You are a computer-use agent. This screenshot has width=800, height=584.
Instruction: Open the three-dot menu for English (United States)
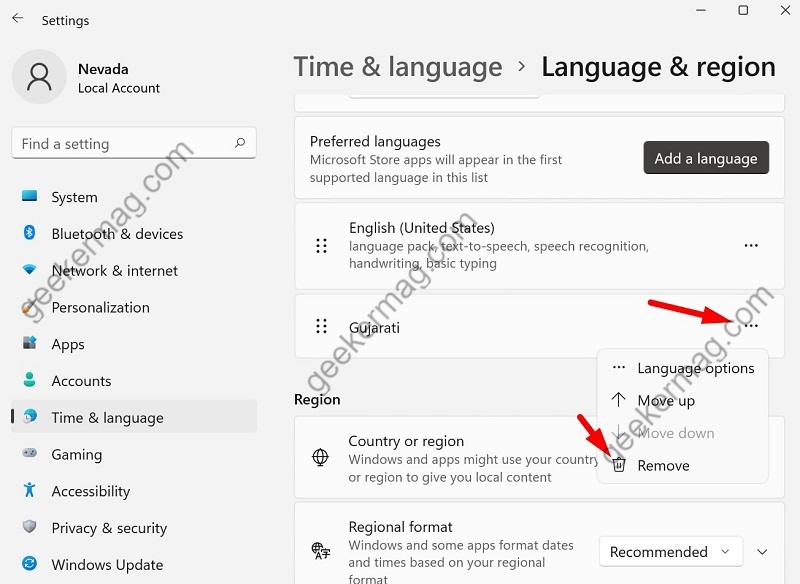tap(751, 246)
